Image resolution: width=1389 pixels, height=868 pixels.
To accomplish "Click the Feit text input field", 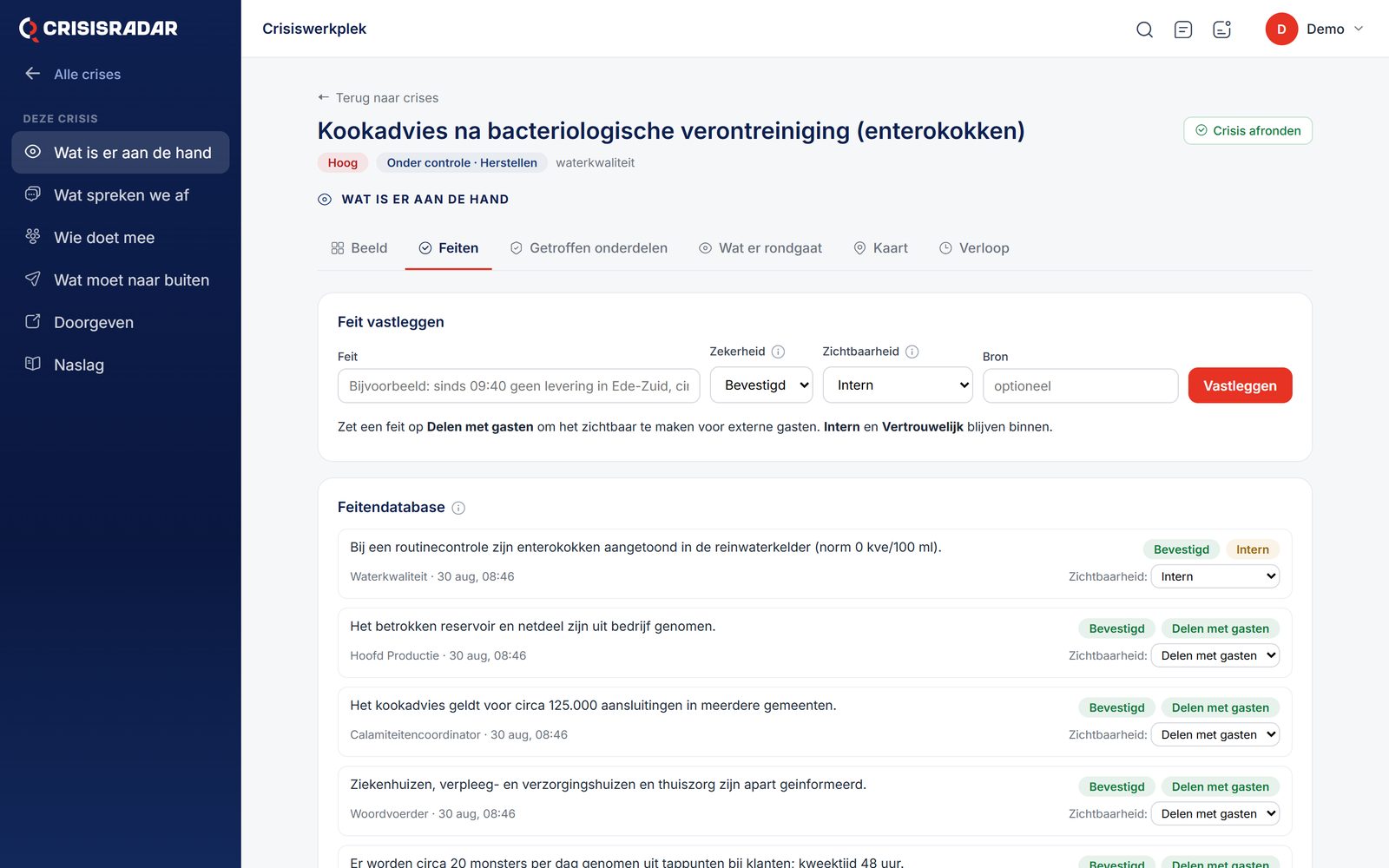I will [x=518, y=386].
